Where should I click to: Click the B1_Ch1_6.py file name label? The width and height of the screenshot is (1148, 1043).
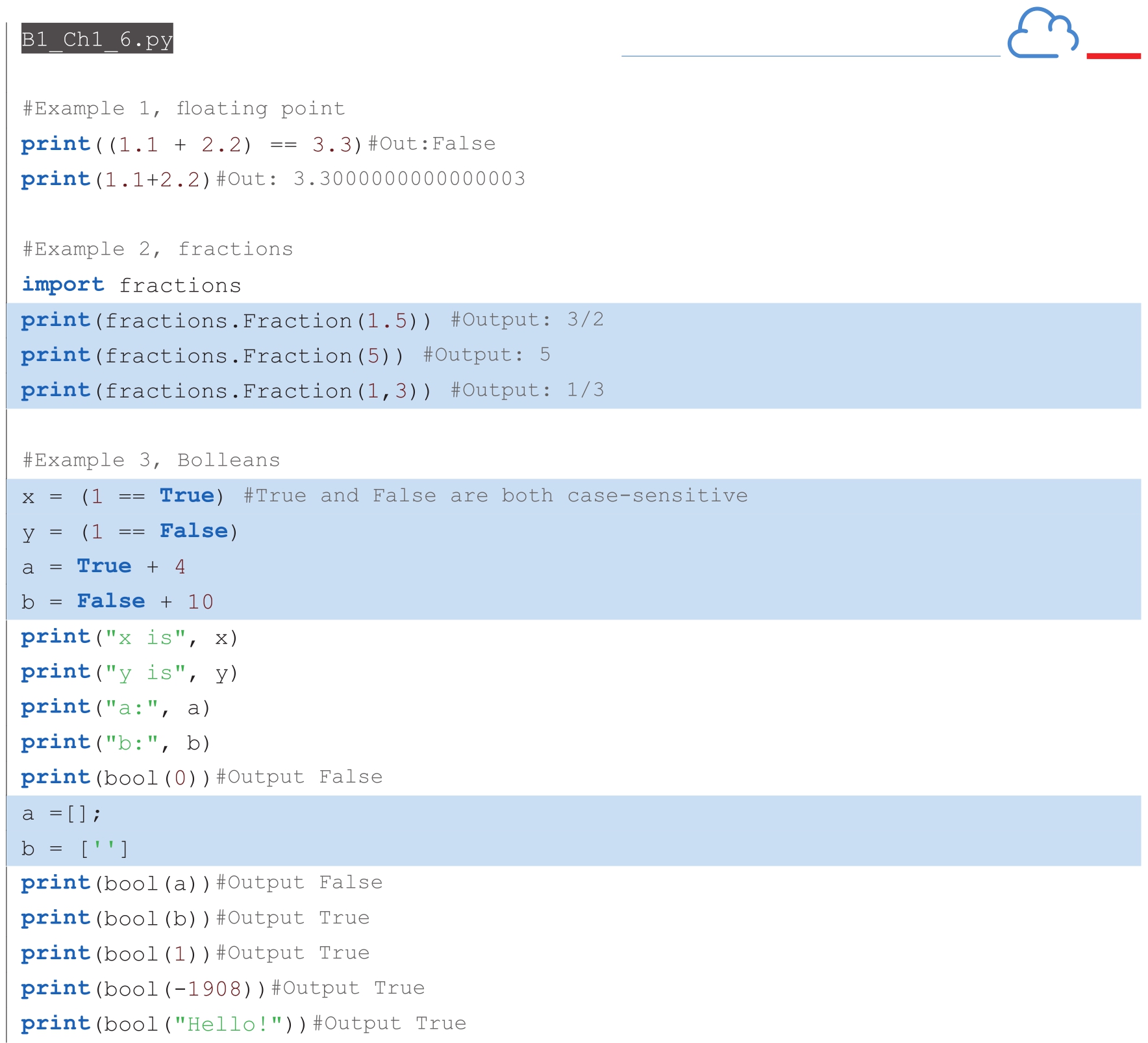97,39
